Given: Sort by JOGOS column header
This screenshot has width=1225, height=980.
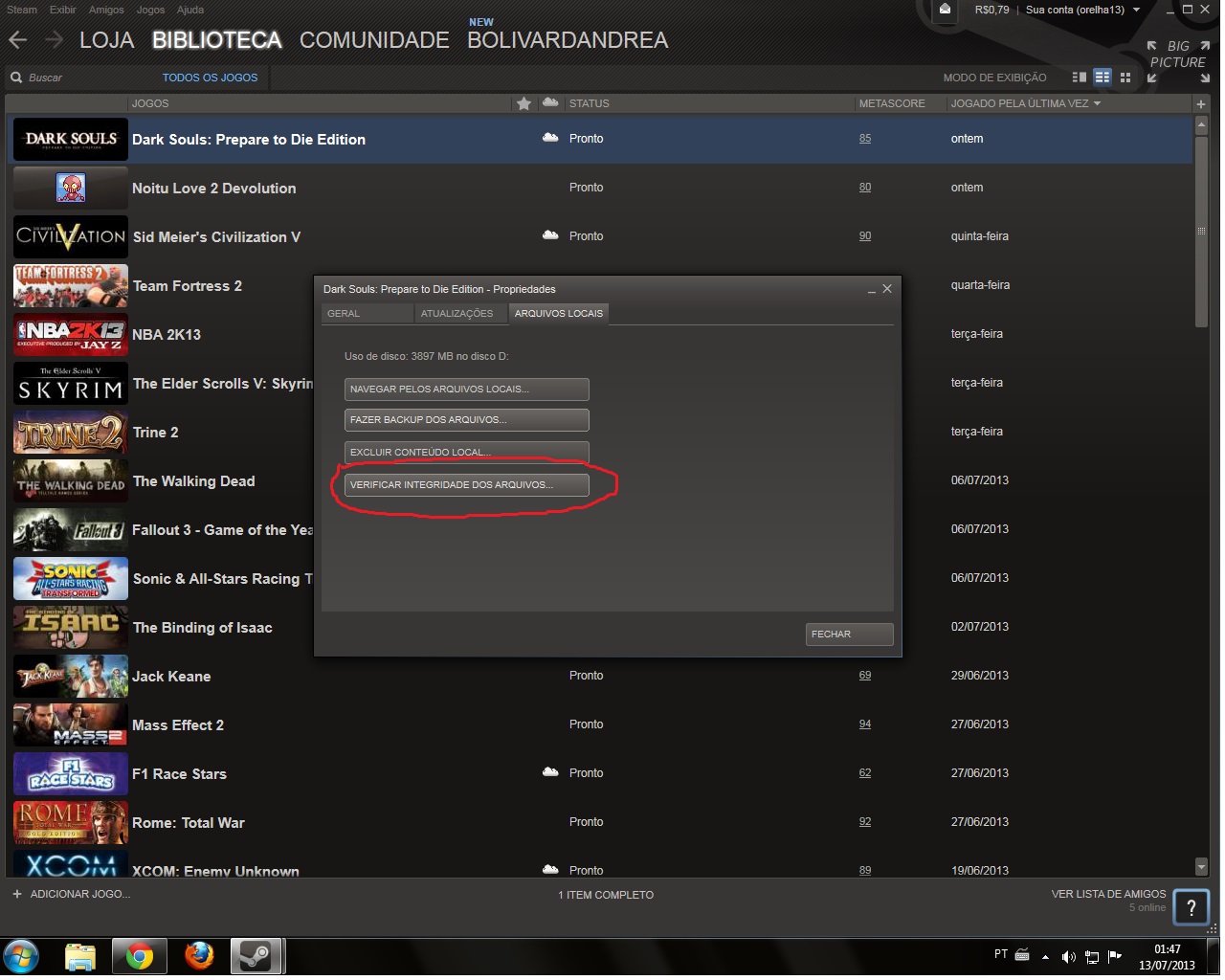Looking at the screenshot, I should pos(150,103).
